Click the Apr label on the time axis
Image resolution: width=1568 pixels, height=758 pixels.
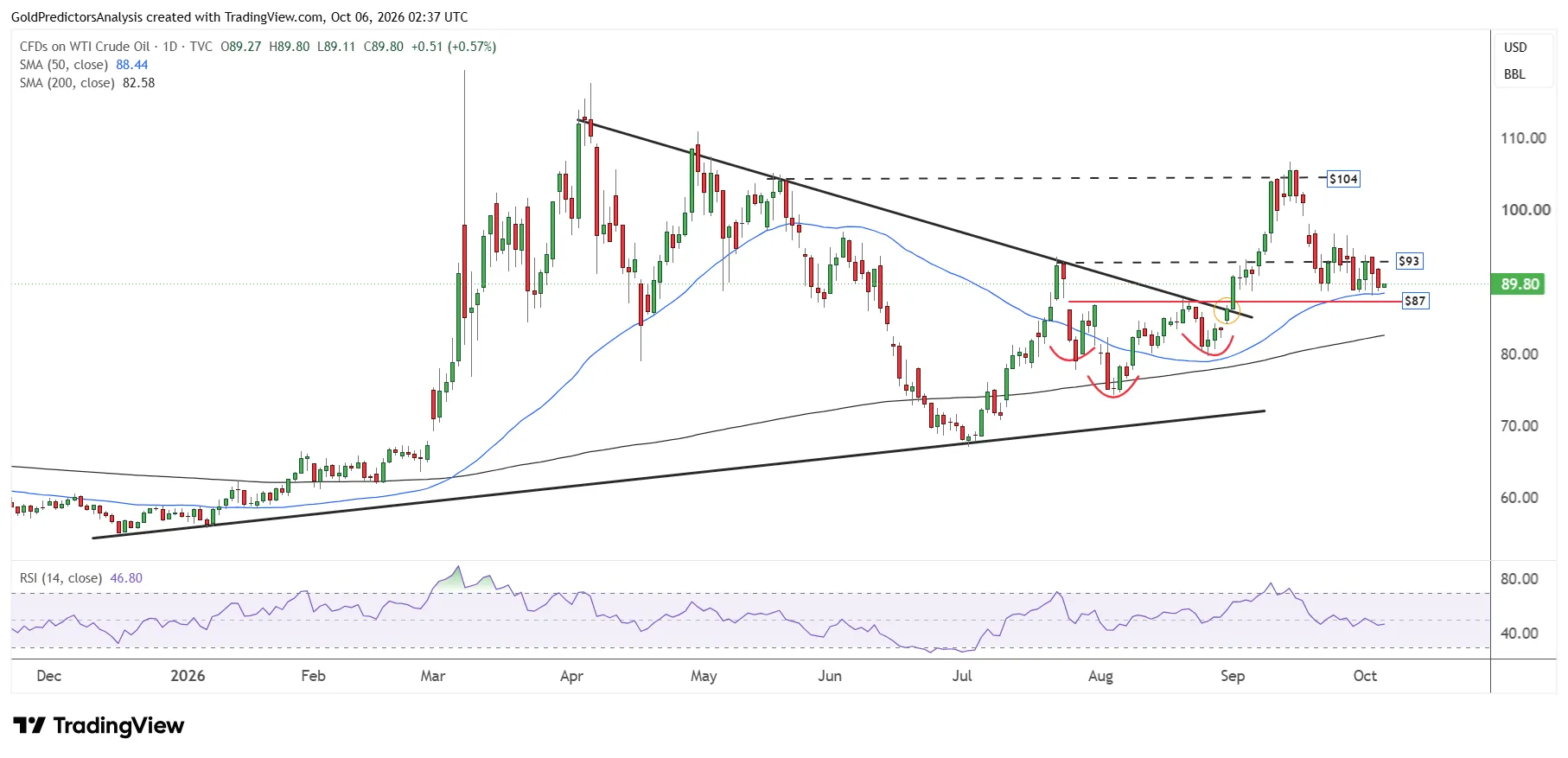(x=571, y=676)
